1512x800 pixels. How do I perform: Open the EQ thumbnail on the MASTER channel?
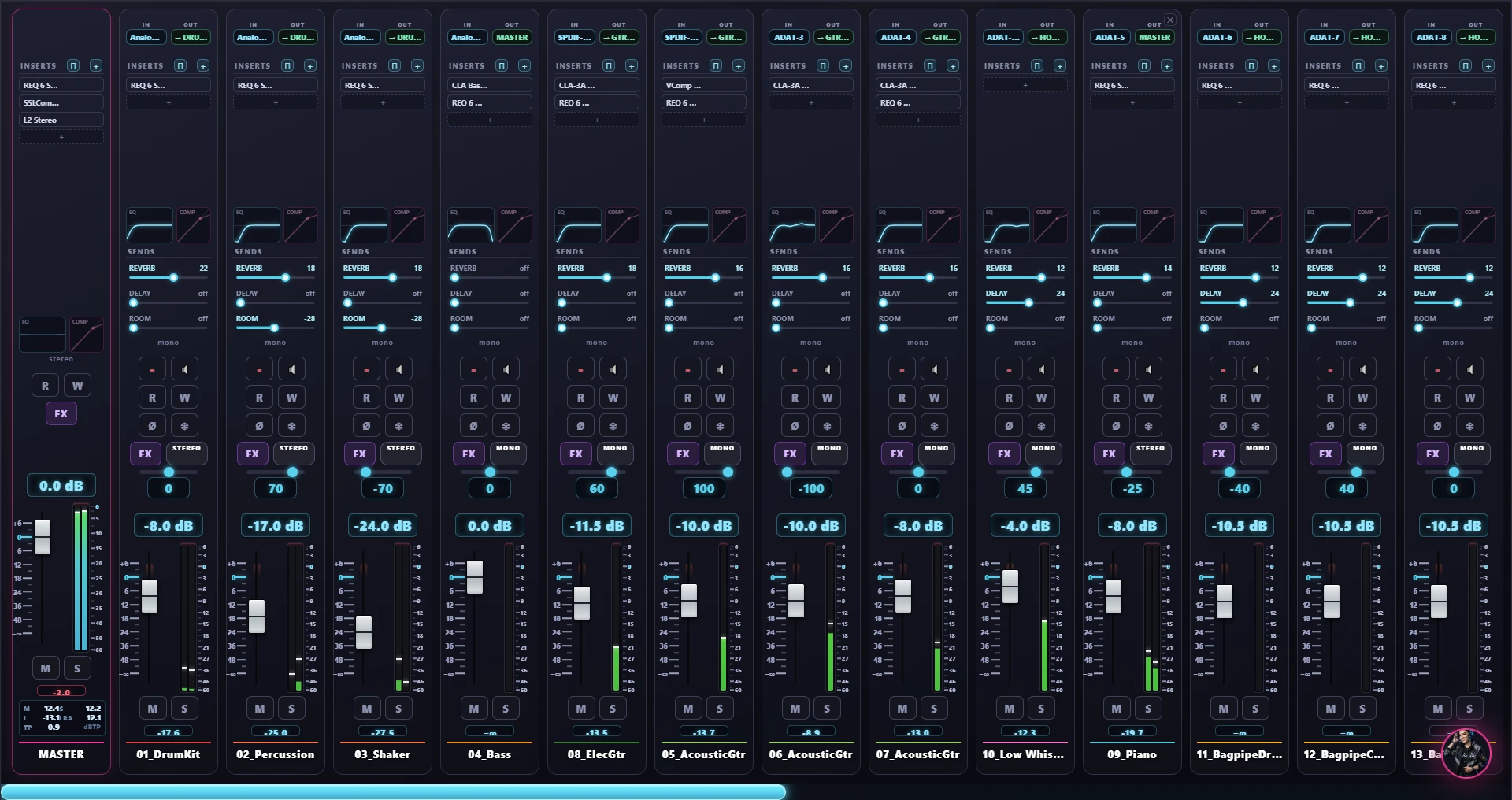[43, 335]
